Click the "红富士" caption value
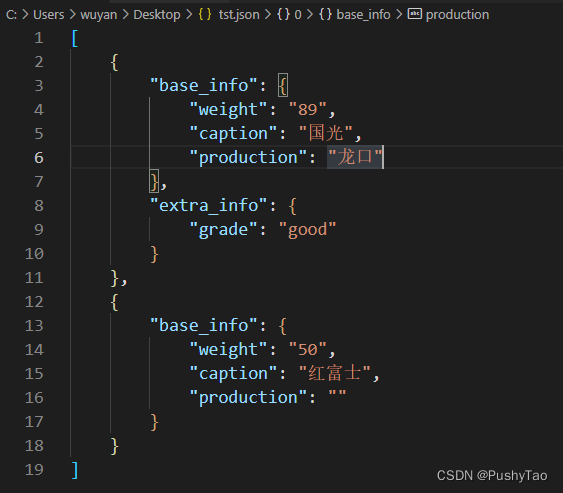Viewport: 563px width, 493px height. (x=335, y=373)
